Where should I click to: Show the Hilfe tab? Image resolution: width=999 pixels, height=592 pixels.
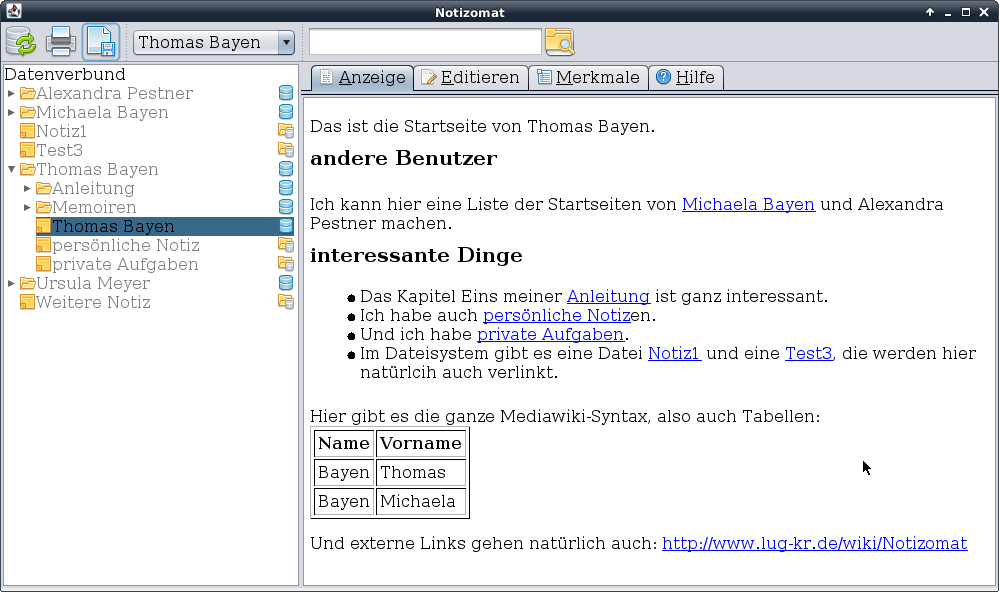tap(685, 78)
